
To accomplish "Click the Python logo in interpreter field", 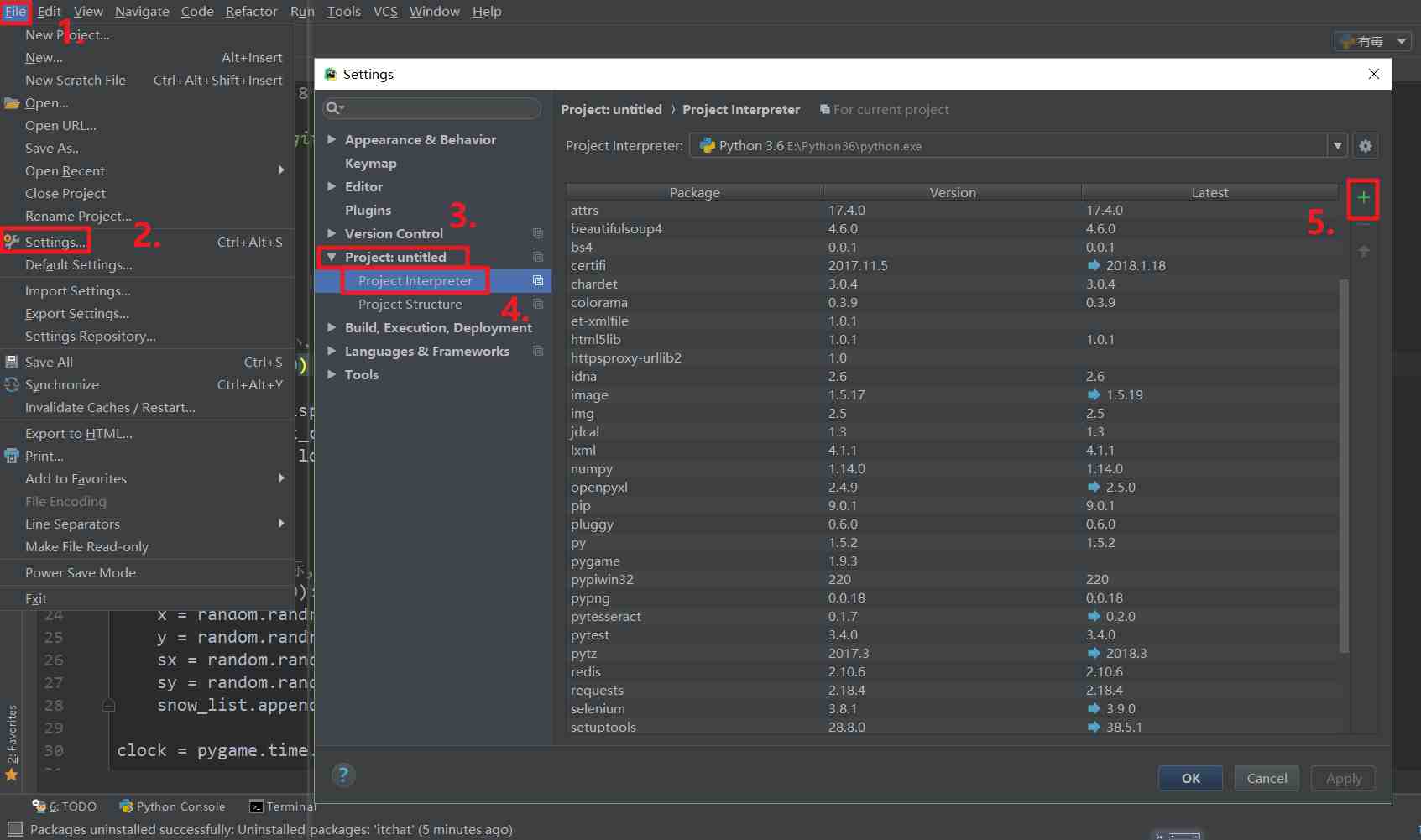I will (x=707, y=145).
